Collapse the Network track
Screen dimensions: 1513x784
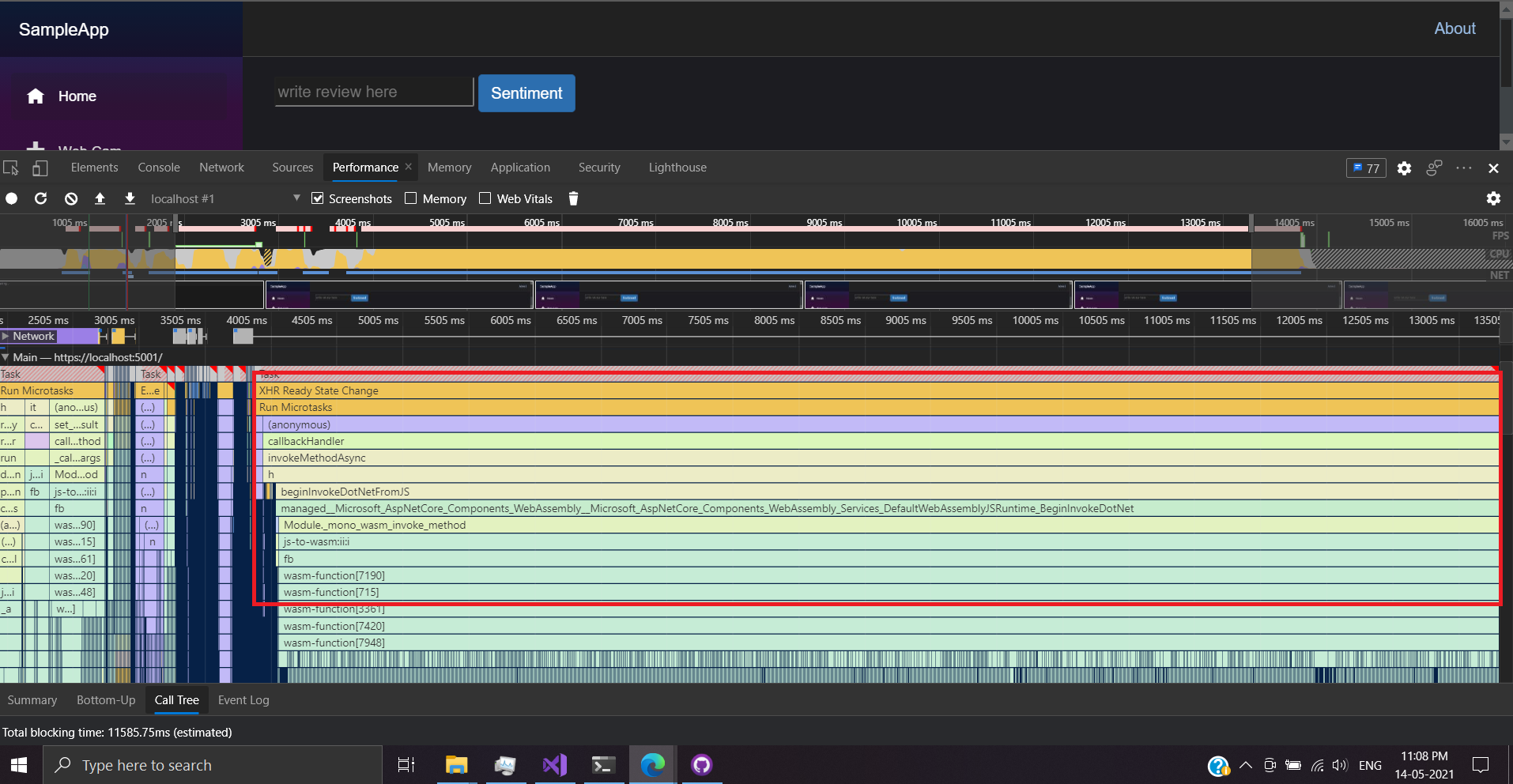[6, 336]
